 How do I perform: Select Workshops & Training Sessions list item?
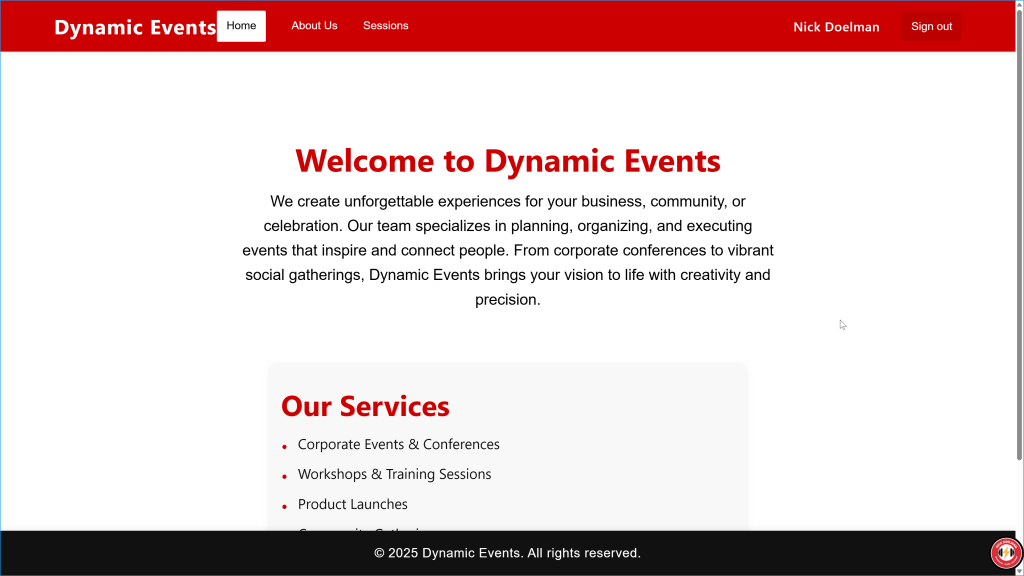pyautogui.click(x=394, y=474)
